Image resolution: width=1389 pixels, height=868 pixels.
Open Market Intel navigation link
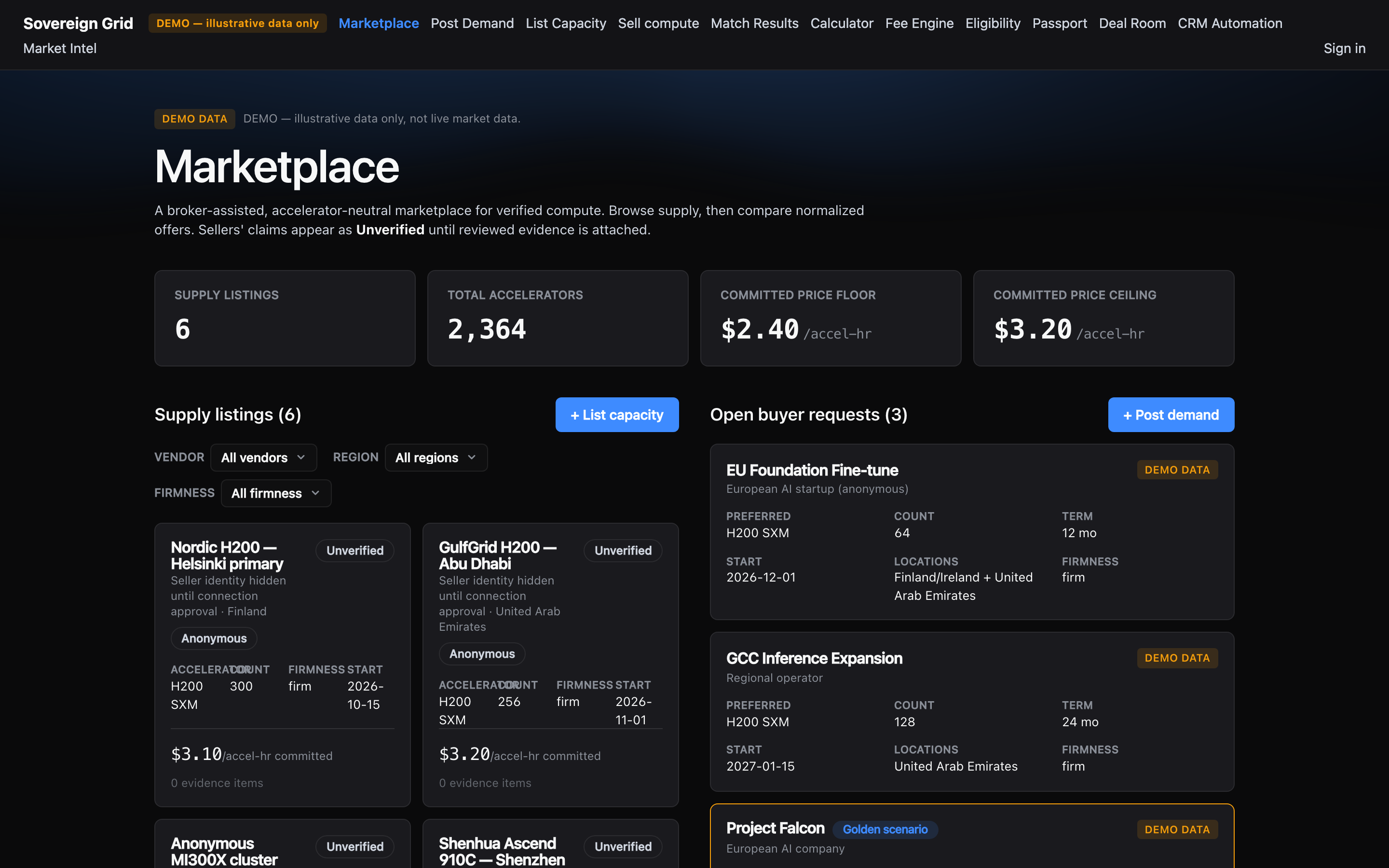tap(60, 48)
